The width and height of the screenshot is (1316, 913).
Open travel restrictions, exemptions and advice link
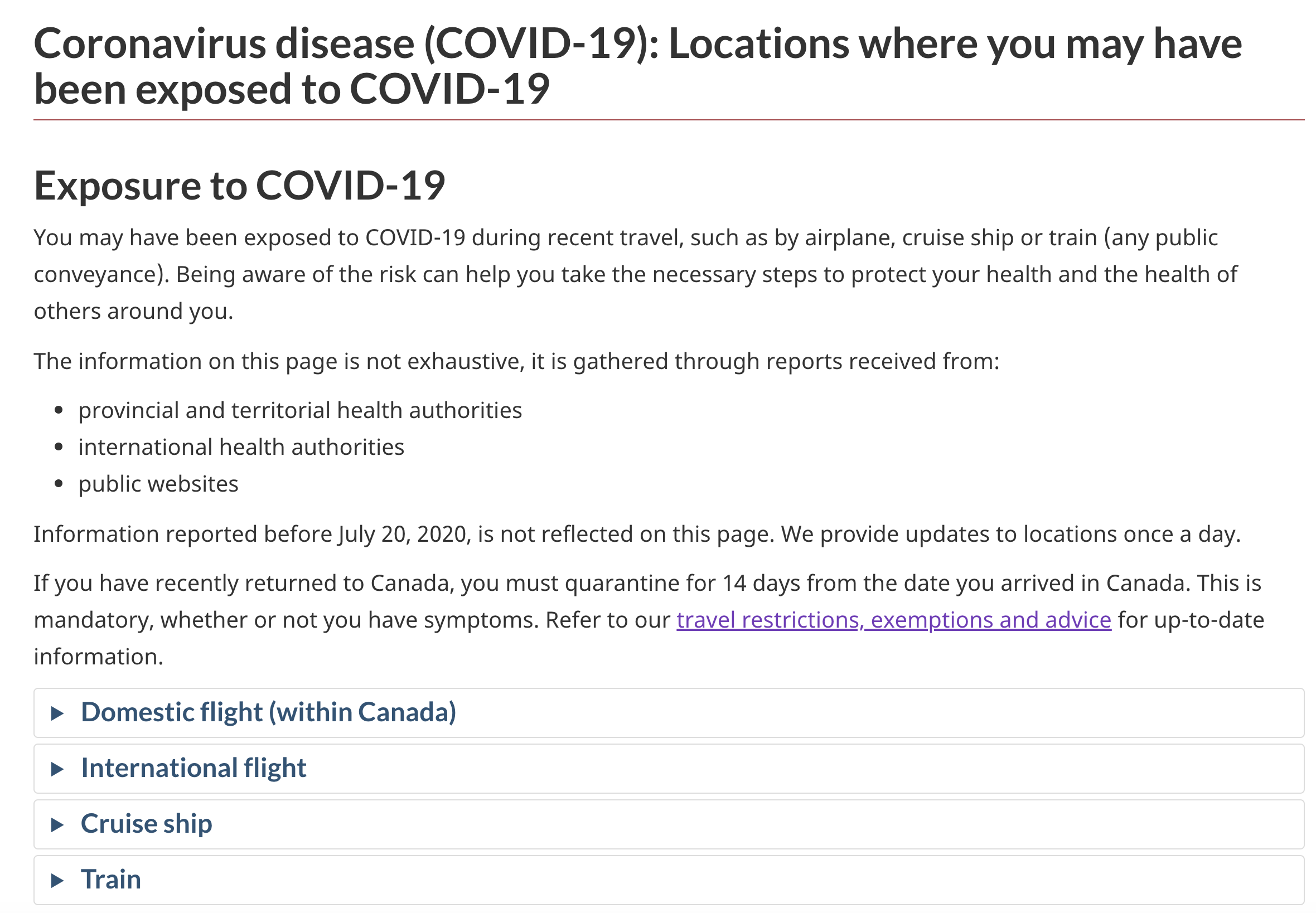893,620
